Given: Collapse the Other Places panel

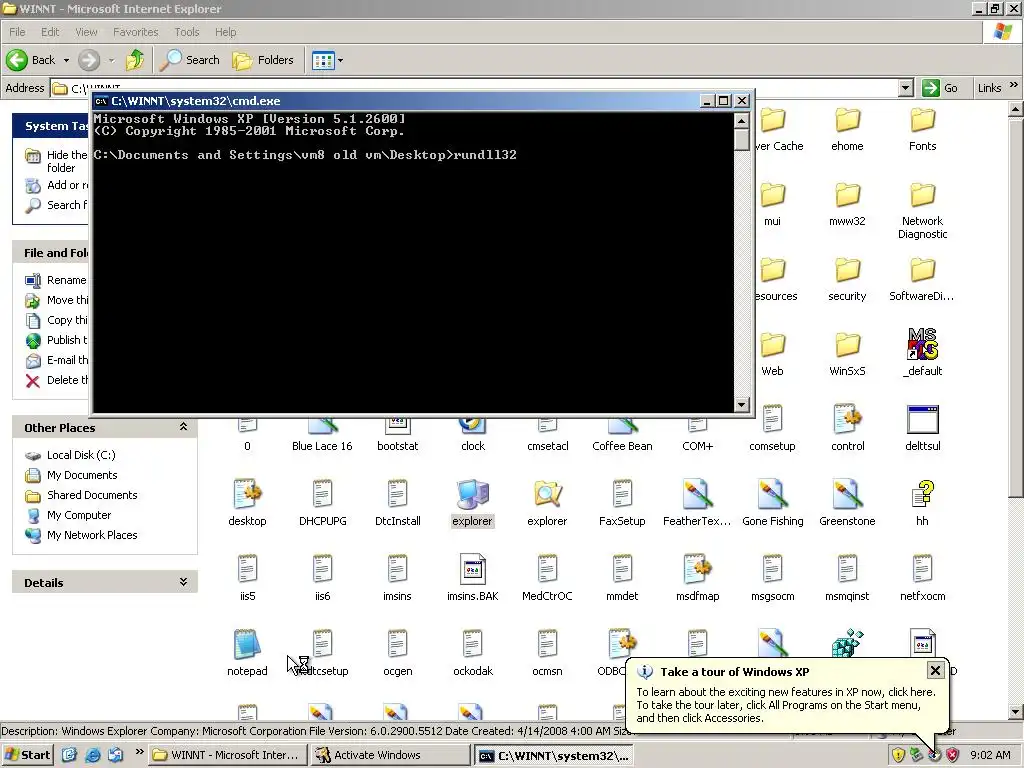Looking at the screenshot, I should point(184,427).
